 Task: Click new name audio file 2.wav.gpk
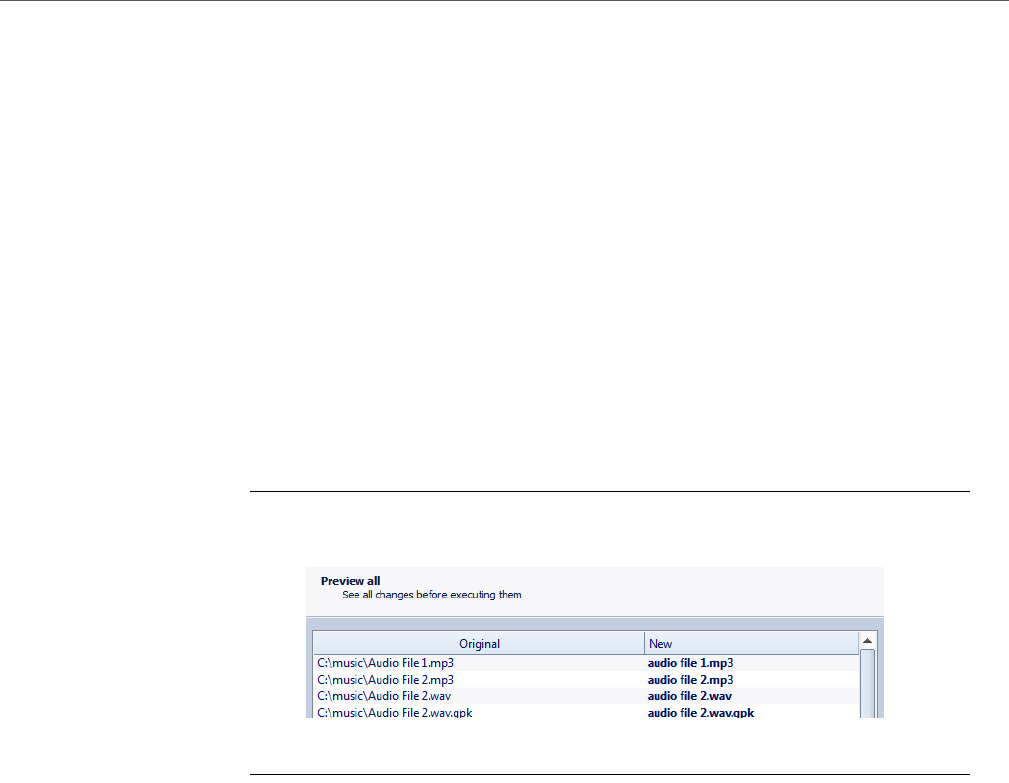pyautogui.click(x=701, y=712)
